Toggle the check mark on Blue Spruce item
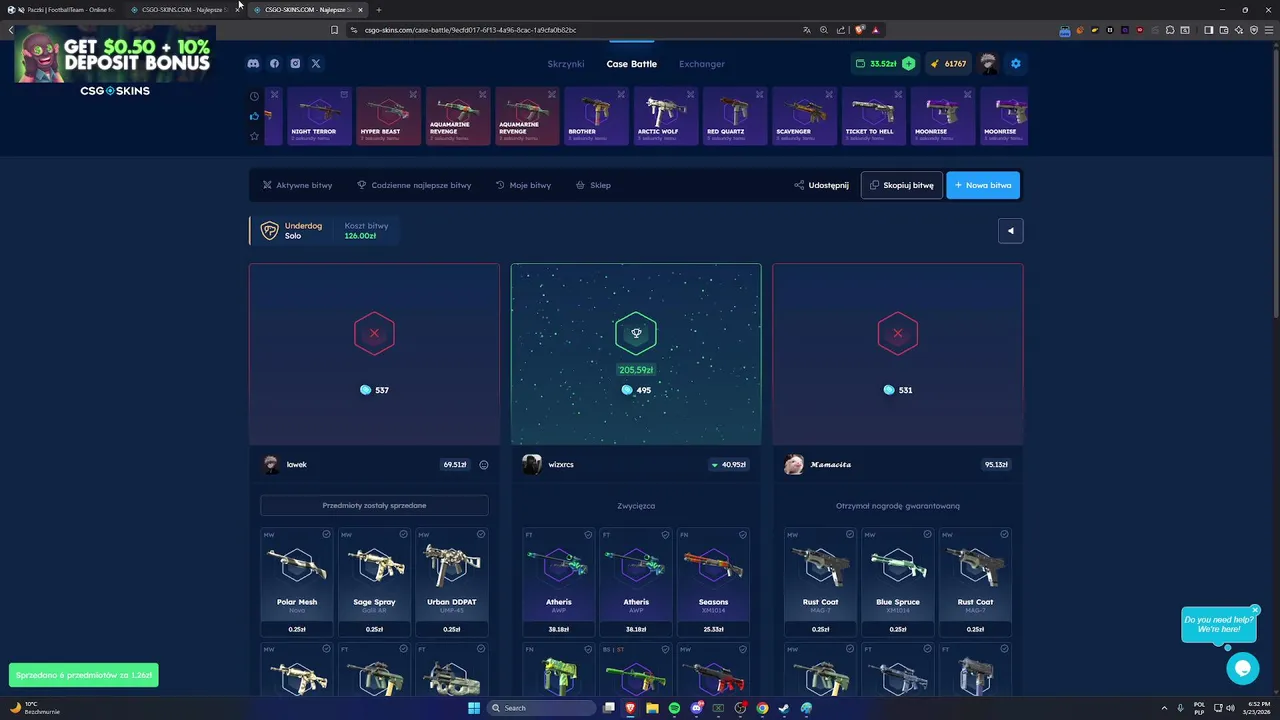Viewport: 1280px width, 720px height. pyautogui.click(x=927, y=535)
